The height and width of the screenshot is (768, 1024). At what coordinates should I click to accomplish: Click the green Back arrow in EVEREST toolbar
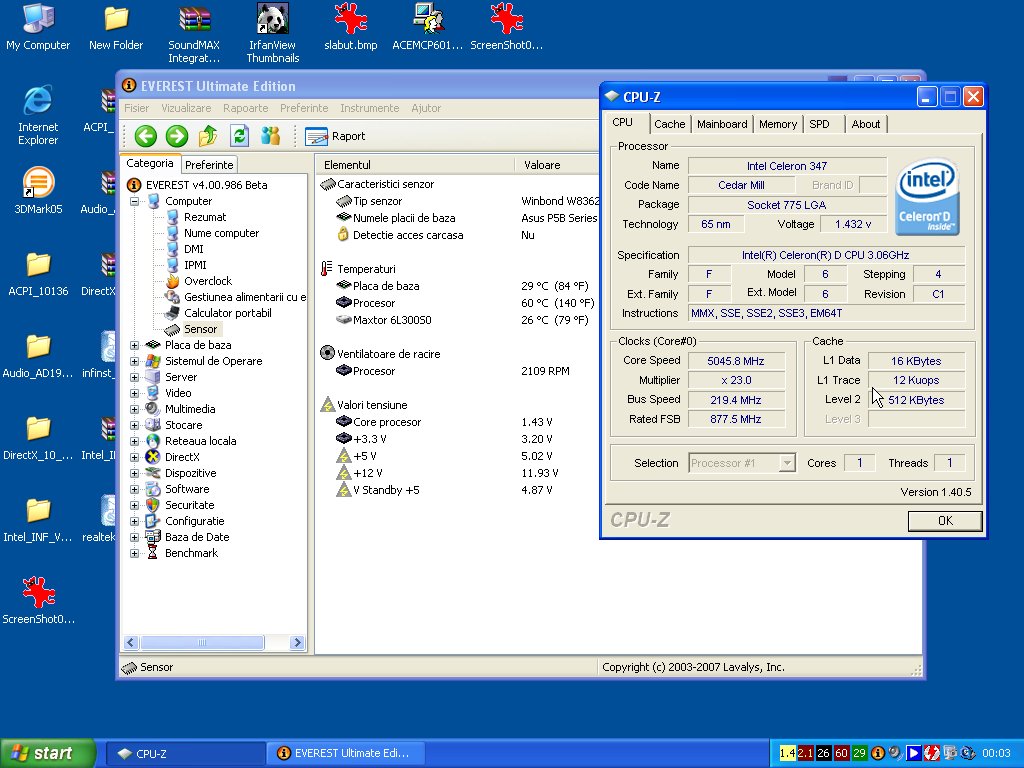point(146,136)
